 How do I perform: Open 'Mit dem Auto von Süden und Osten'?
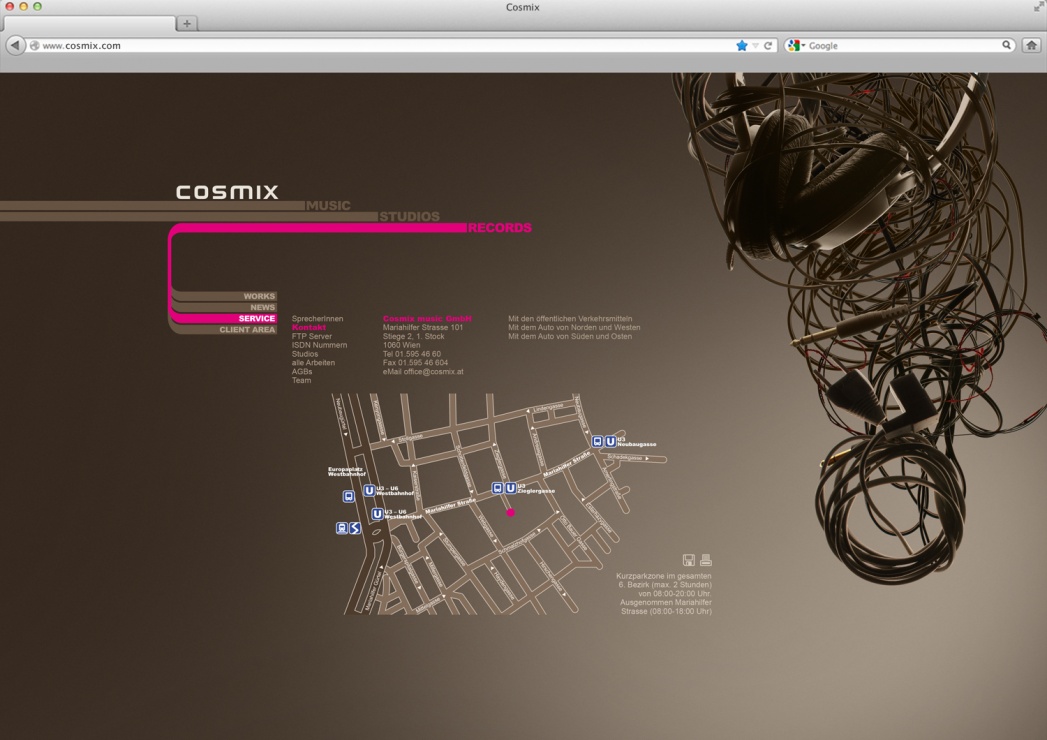[x=570, y=336]
